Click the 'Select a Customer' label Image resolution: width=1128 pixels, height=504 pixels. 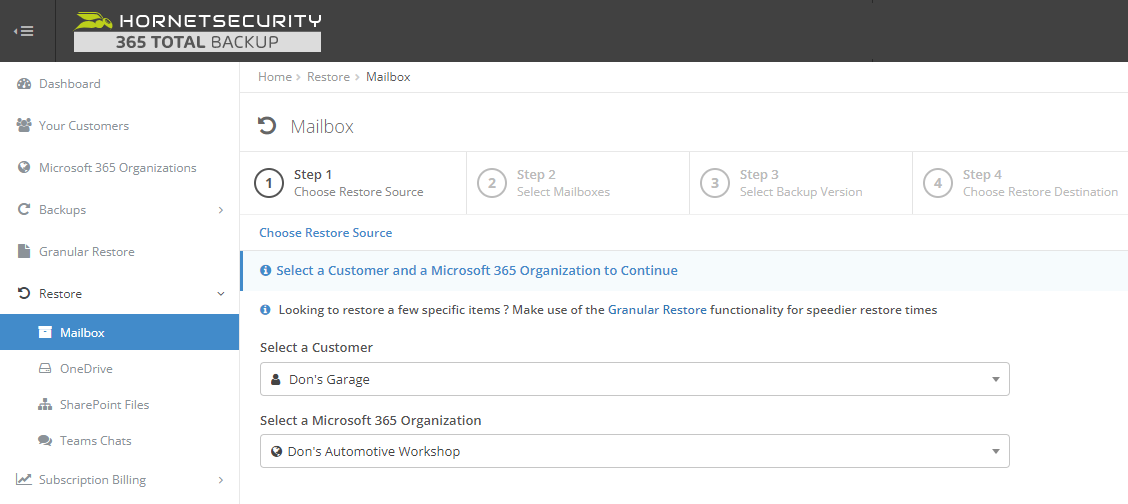pyautogui.click(x=317, y=348)
